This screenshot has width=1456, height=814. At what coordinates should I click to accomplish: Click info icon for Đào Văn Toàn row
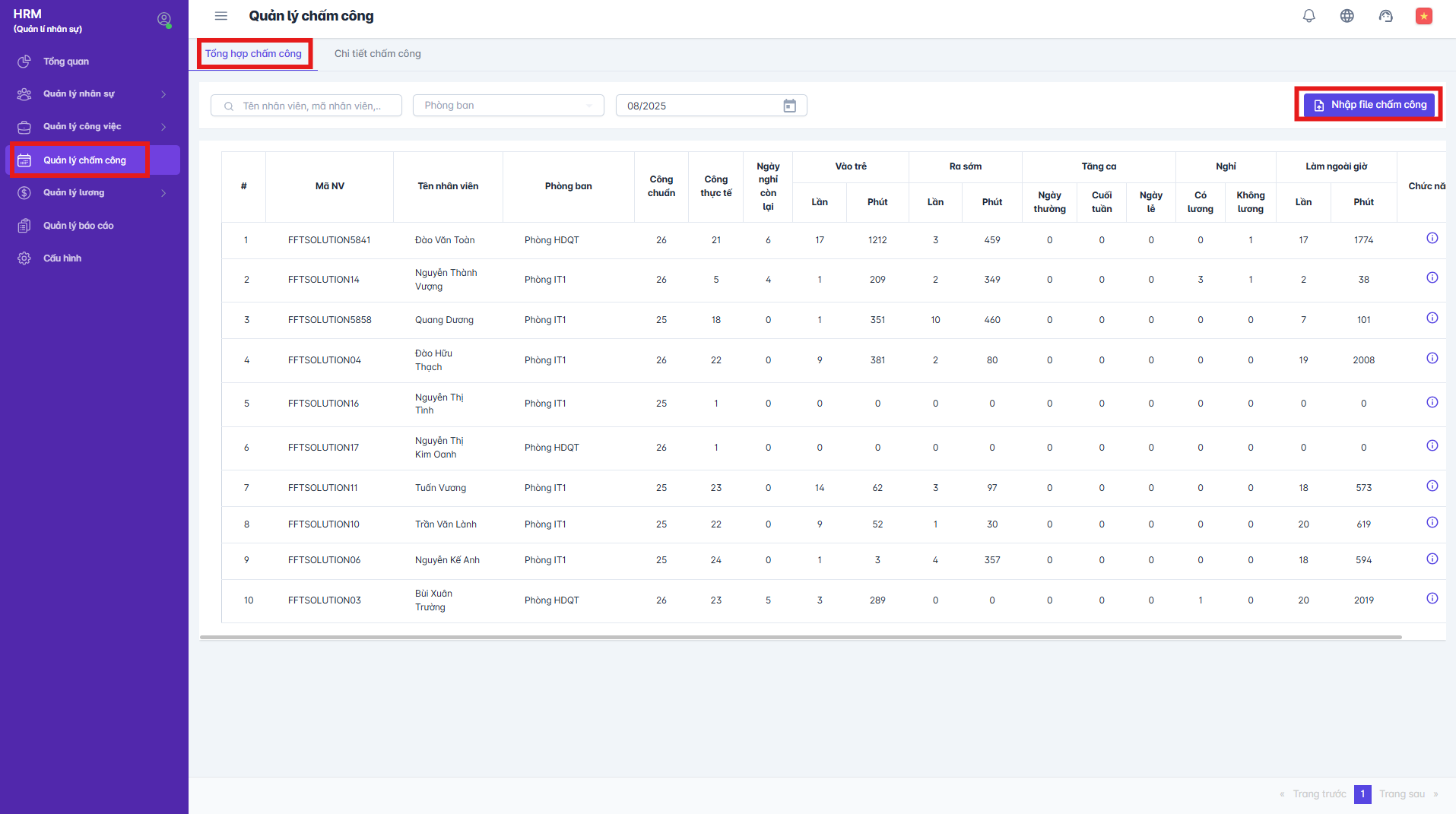pos(1432,239)
